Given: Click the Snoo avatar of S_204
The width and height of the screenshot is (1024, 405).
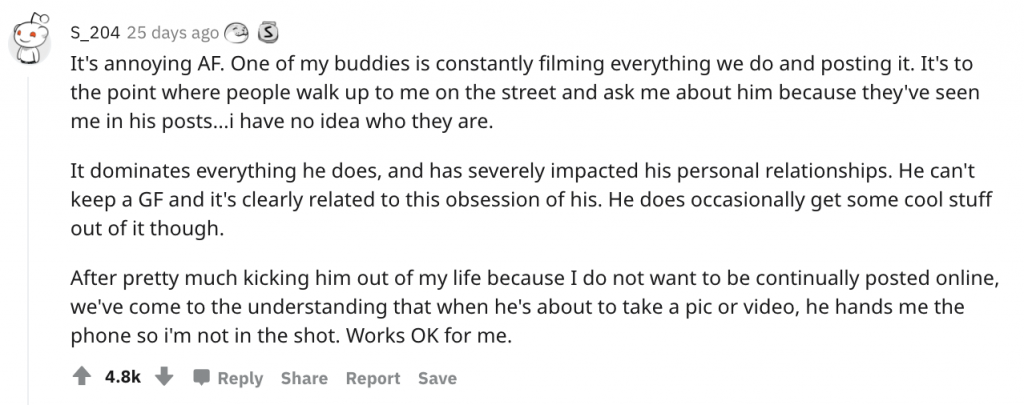Looking at the screenshot, I should pyautogui.click(x=31, y=37).
